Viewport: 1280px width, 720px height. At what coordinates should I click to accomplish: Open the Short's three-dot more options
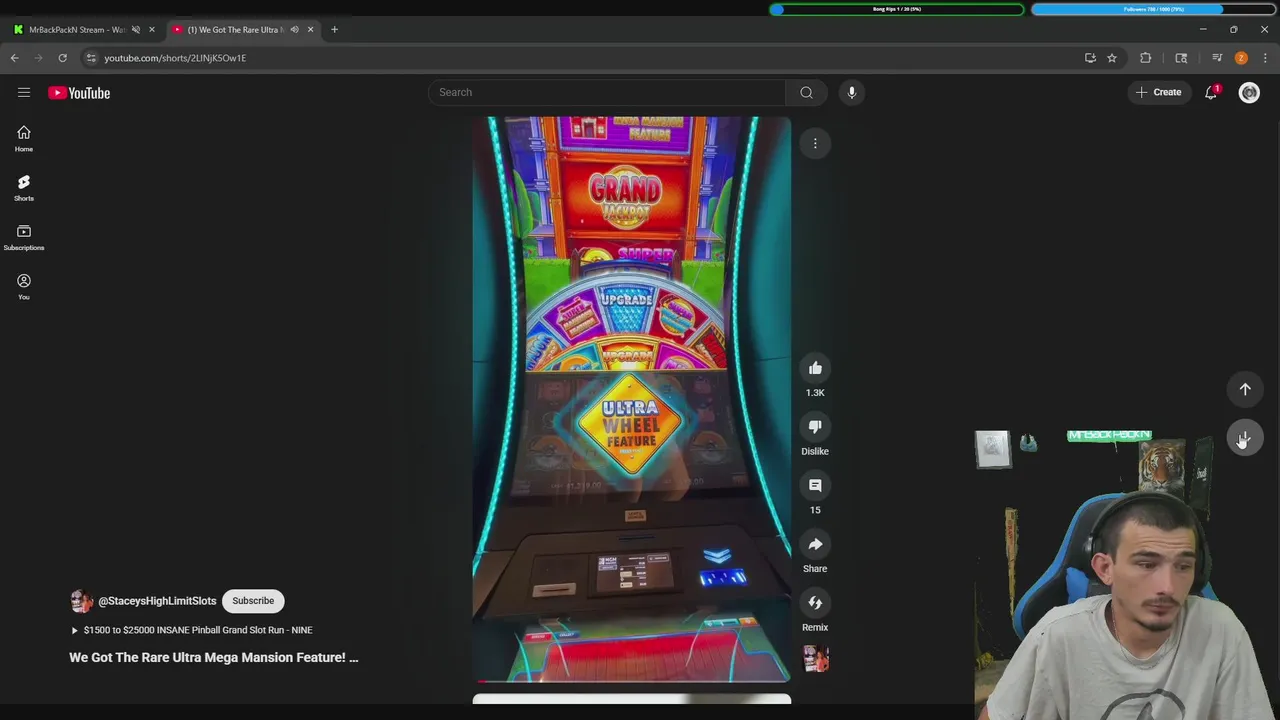click(x=815, y=144)
